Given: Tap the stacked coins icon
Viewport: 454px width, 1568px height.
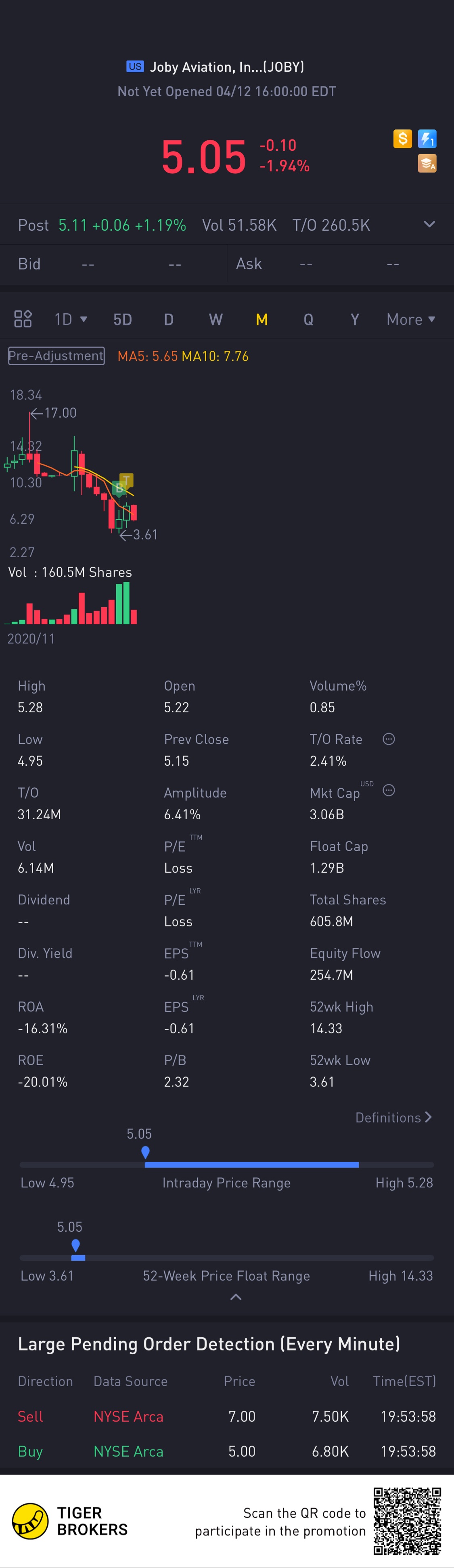Looking at the screenshot, I should tap(427, 163).
